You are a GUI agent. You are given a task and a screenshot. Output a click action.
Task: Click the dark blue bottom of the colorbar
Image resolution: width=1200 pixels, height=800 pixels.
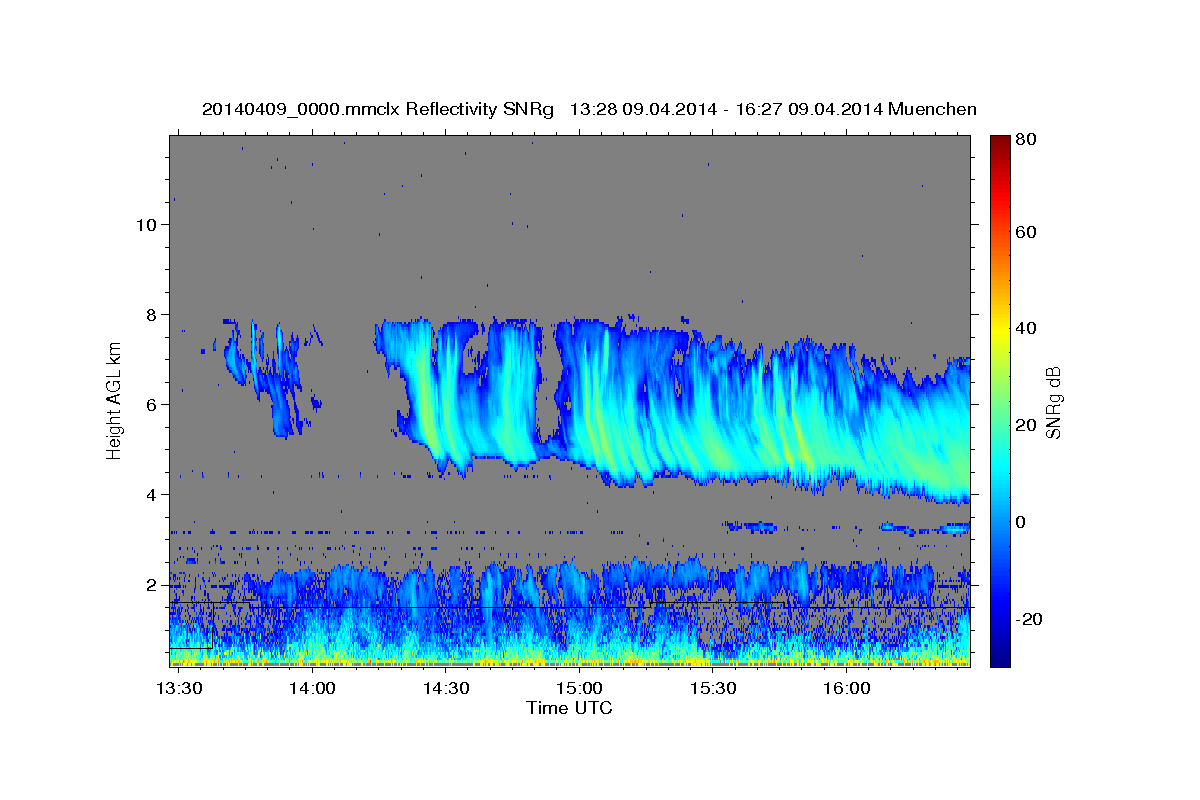click(x=999, y=655)
